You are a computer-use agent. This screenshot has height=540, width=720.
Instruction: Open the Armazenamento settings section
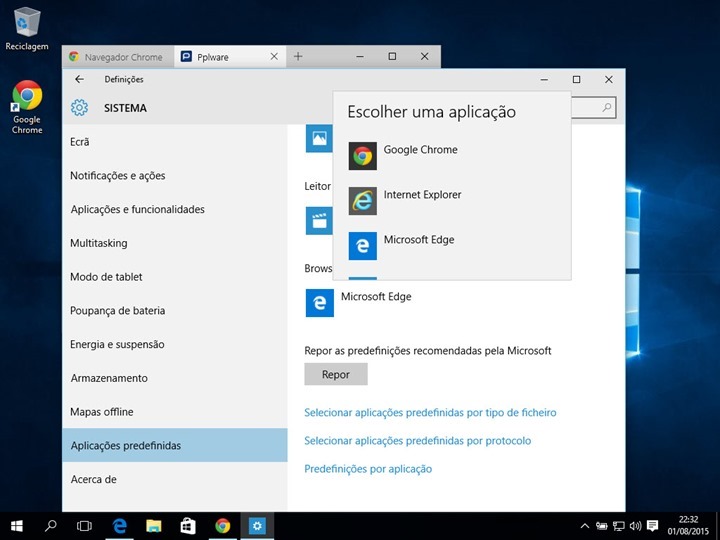pyautogui.click(x=109, y=378)
